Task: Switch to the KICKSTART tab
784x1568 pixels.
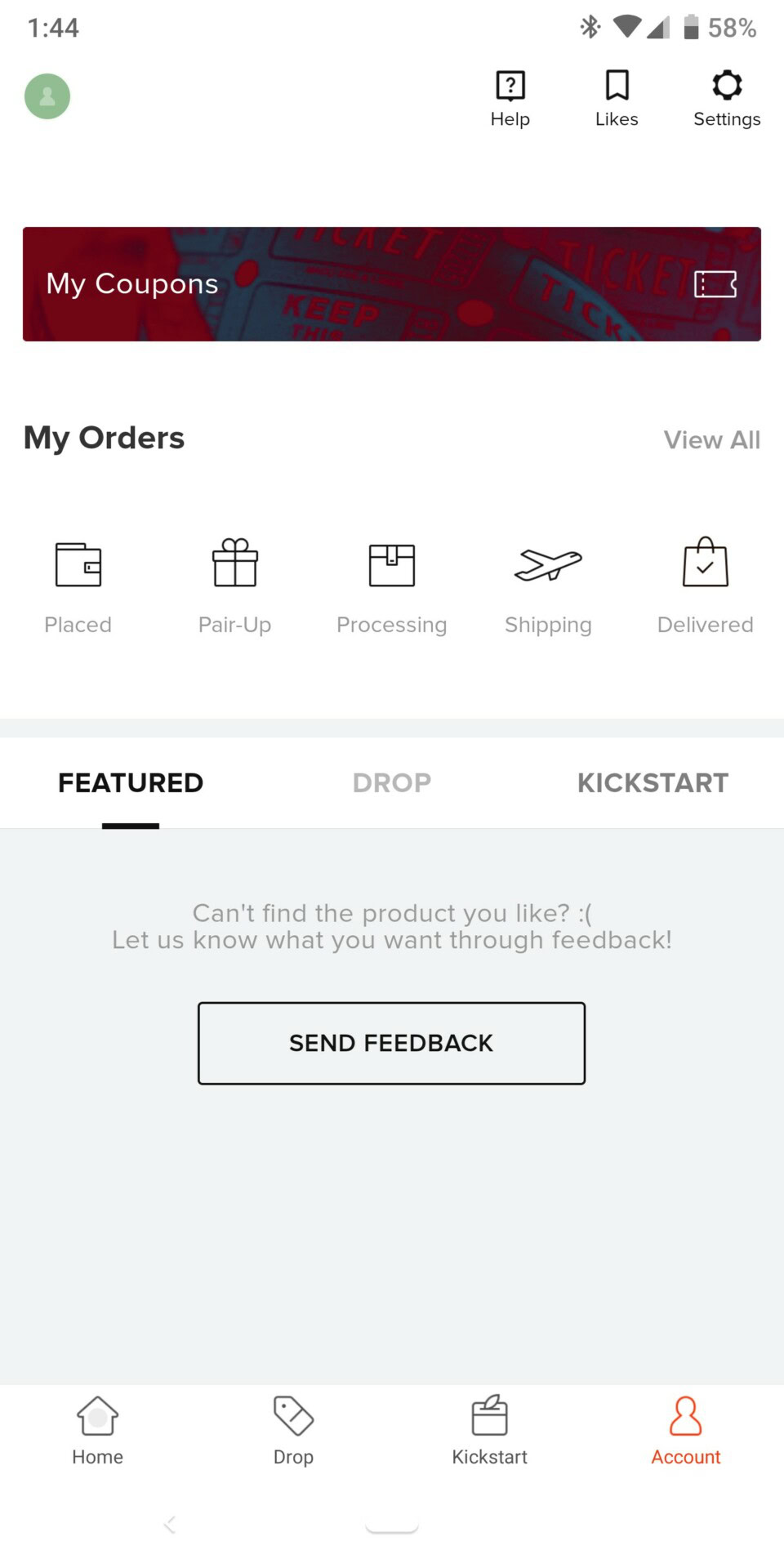Action: click(x=653, y=783)
